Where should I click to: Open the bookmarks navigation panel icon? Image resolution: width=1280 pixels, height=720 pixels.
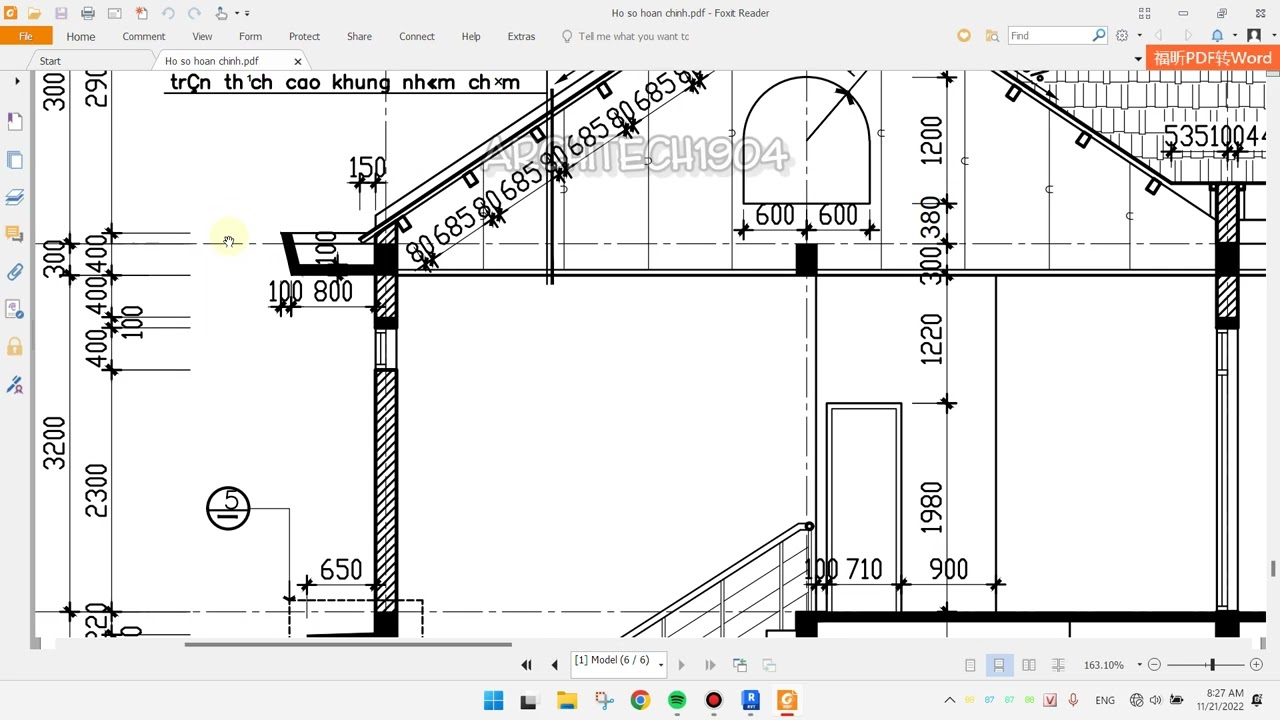click(15, 121)
